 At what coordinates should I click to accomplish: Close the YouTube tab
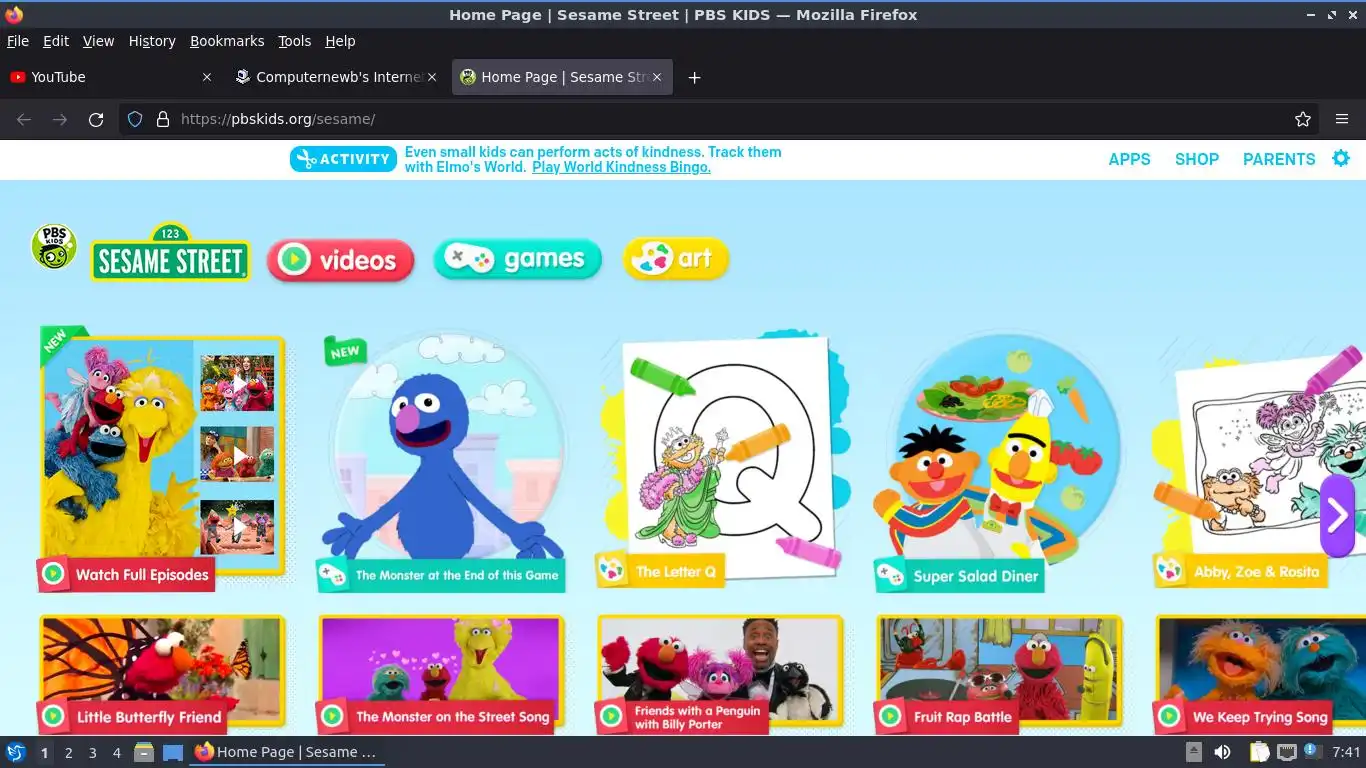point(207,77)
